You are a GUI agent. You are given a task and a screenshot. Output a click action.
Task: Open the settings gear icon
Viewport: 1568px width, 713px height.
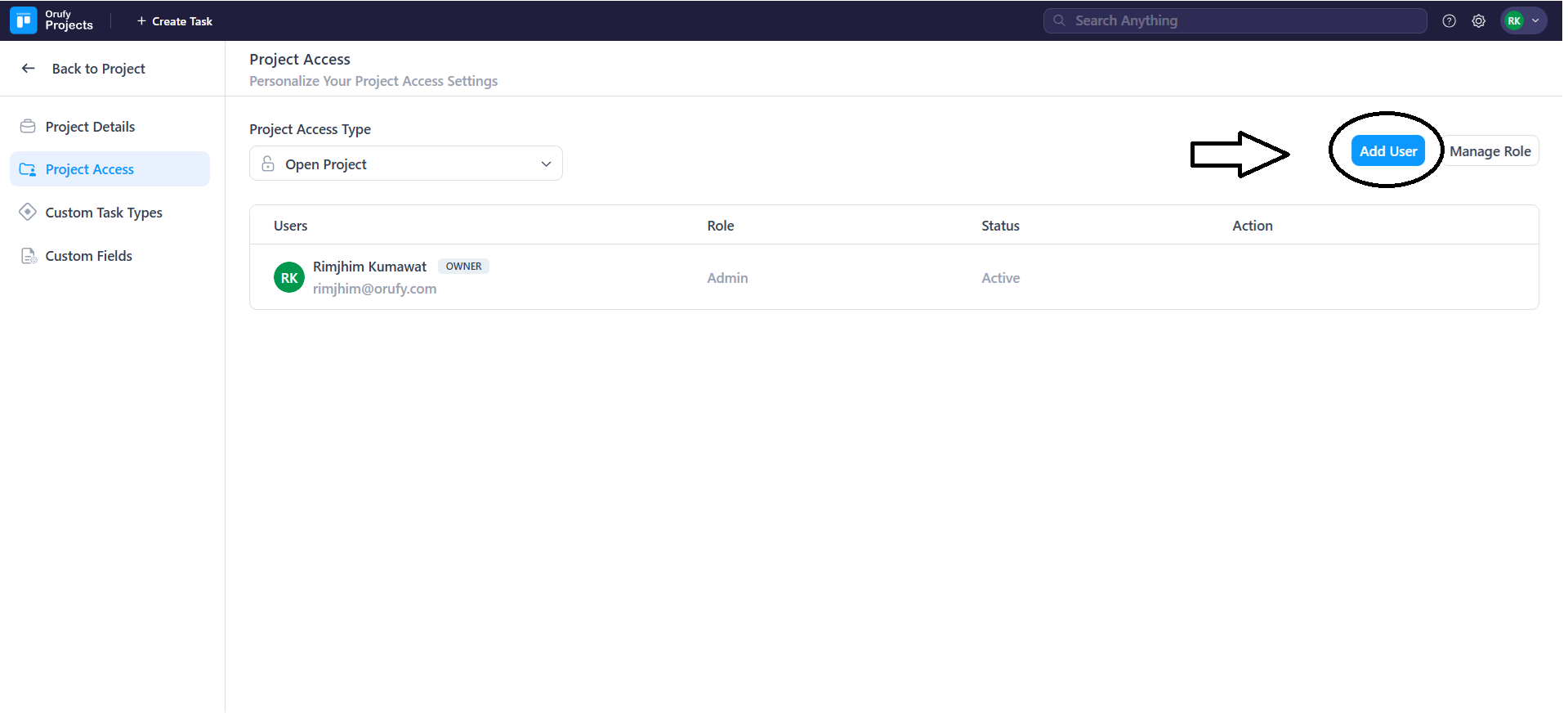tap(1478, 21)
